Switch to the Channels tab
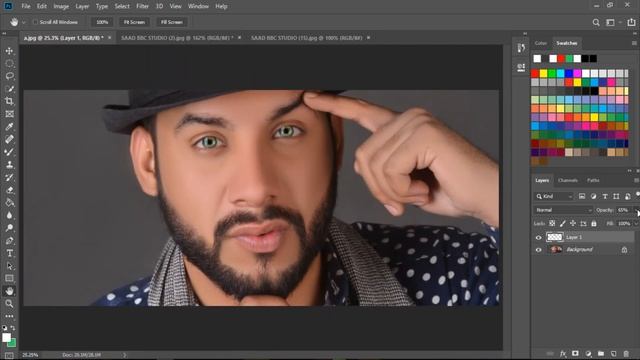The height and width of the screenshot is (360, 640). pos(568,180)
